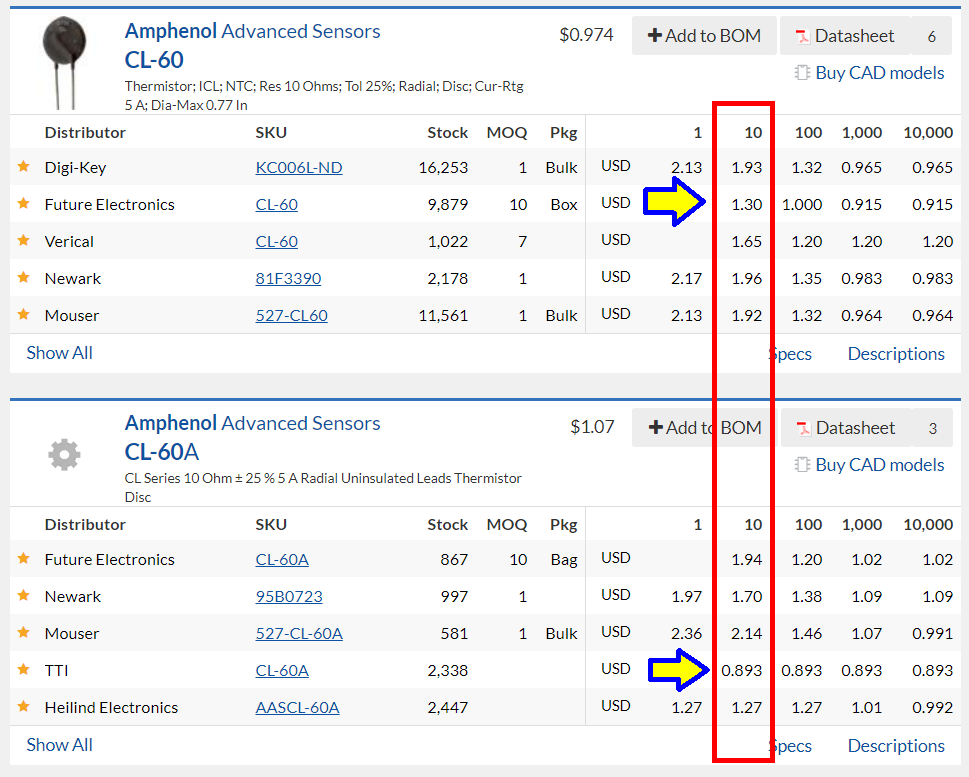Click star icon next to Verical row
The width and height of the screenshot is (969, 777).
click(x=23, y=240)
